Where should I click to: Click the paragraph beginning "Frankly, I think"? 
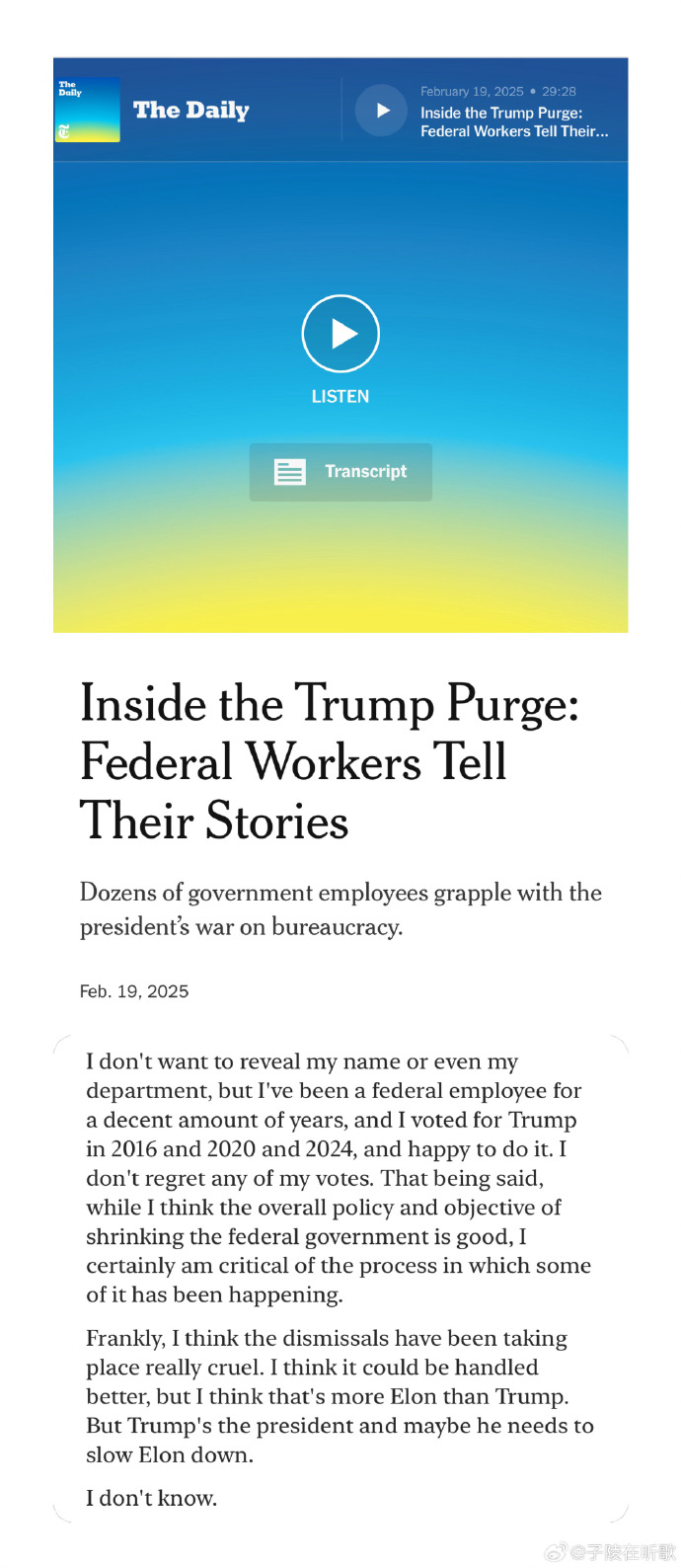pyautogui.click(x=340, y=1396)
